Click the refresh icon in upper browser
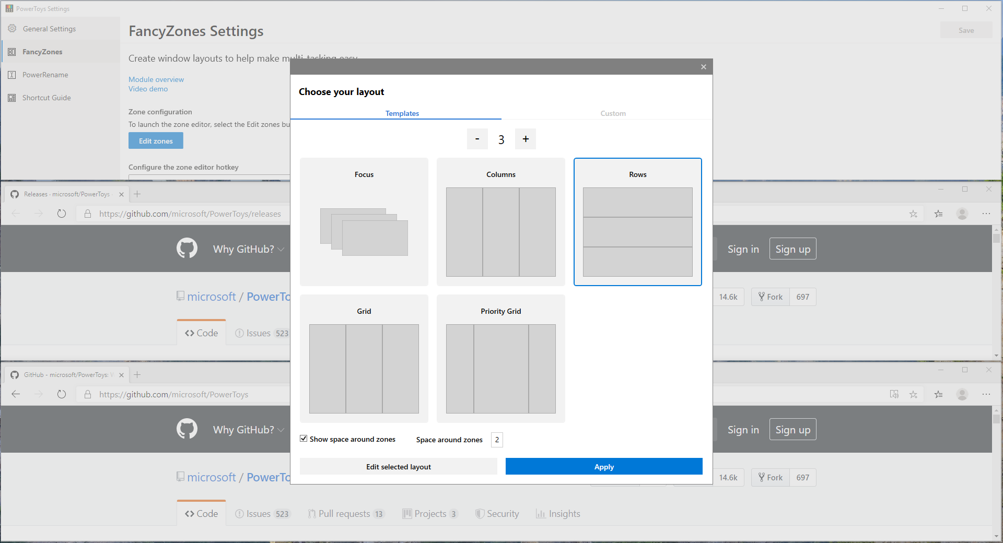The width and height of the screenshot is (1003, 543). [61, 214]
